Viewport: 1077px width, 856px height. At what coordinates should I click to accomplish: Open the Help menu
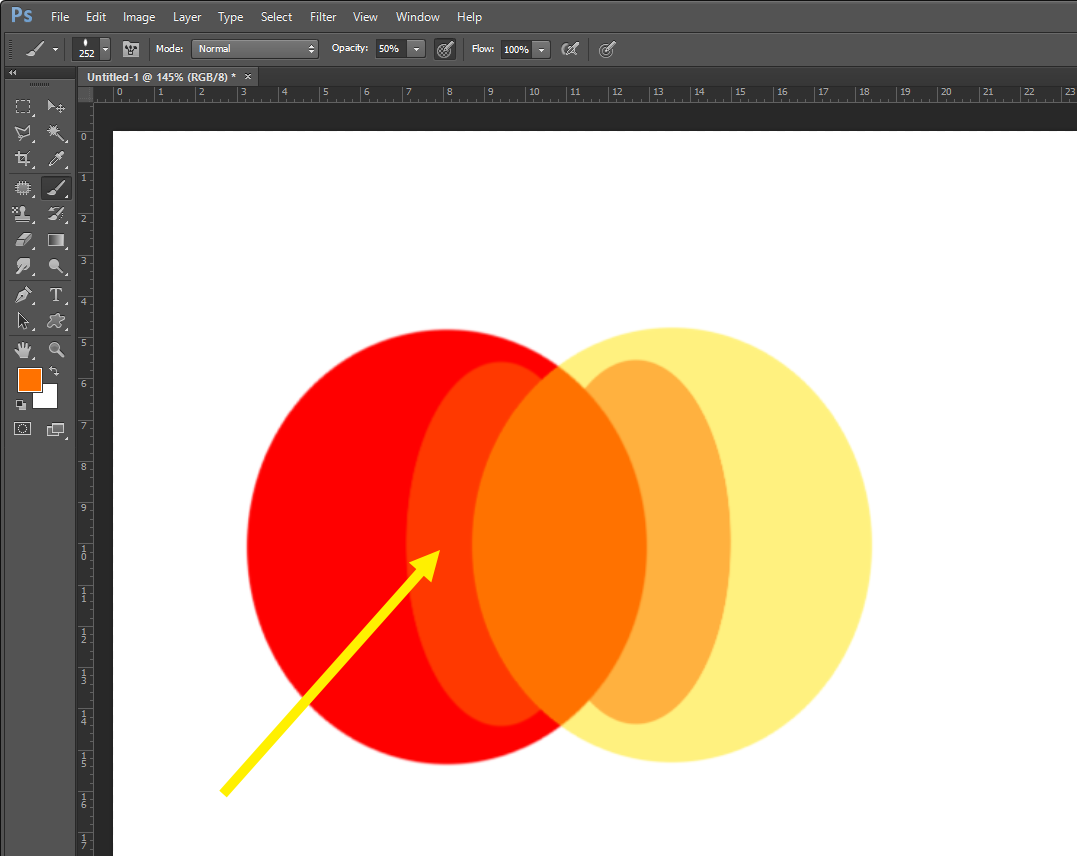click(469, 16)
